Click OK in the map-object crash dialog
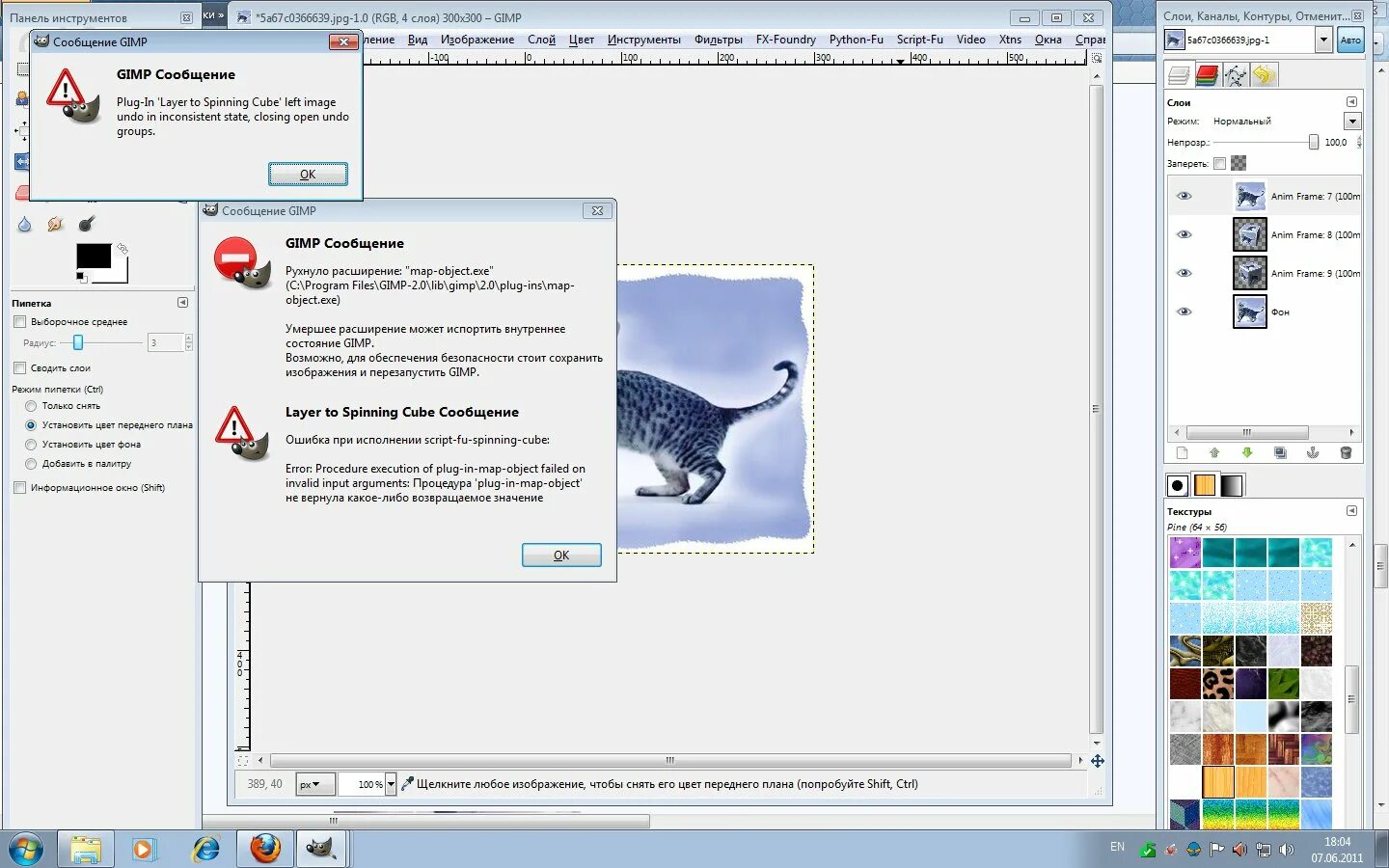This screenshot has width=1389, height=868. (x=561, y=556)
